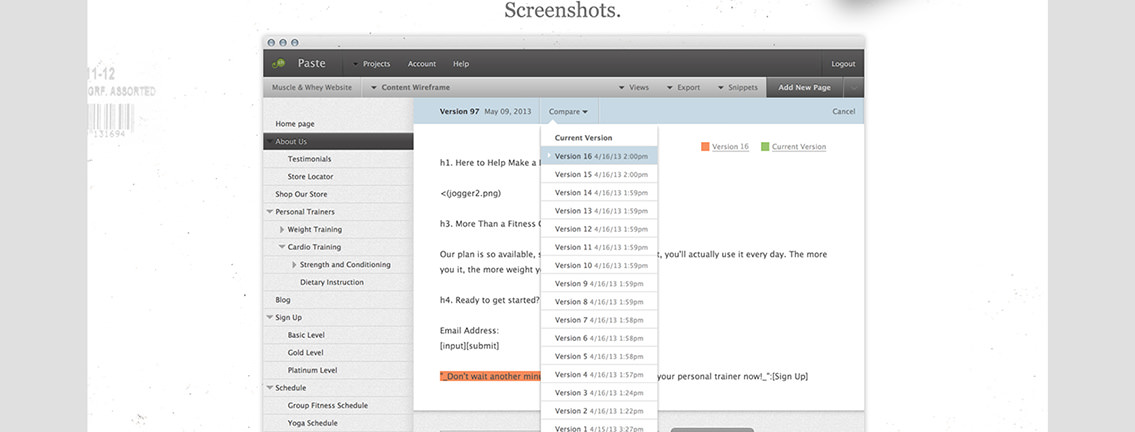Viewport: 1135px width, 432px height.
Task: Select Version 7 in the dropdown list
Action: pyautogui.click(x=599, y=320)
